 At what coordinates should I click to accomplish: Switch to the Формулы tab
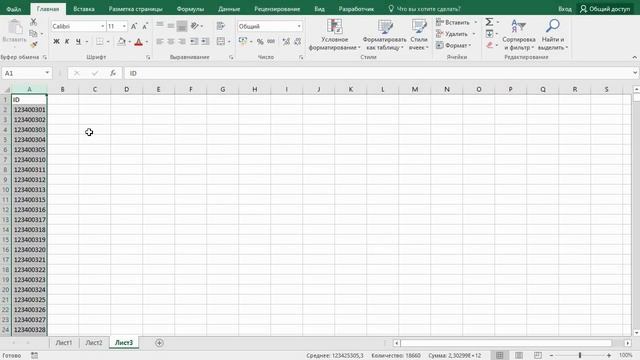coord(190,9)
